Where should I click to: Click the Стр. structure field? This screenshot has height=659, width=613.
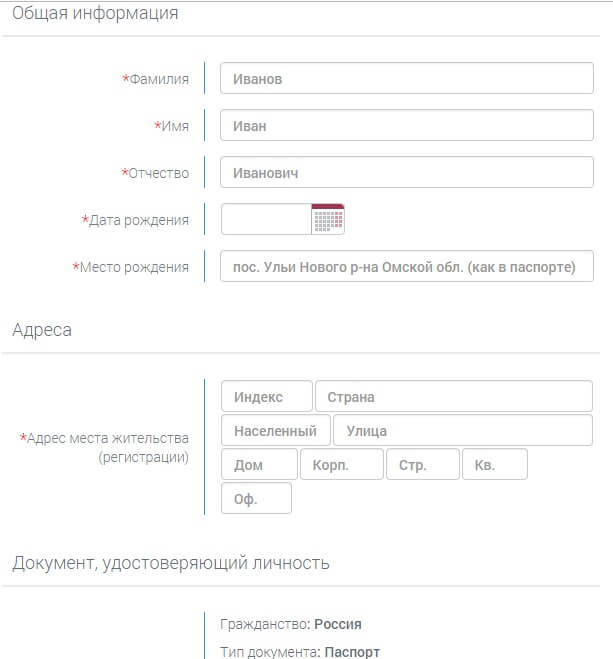[423, 464]
